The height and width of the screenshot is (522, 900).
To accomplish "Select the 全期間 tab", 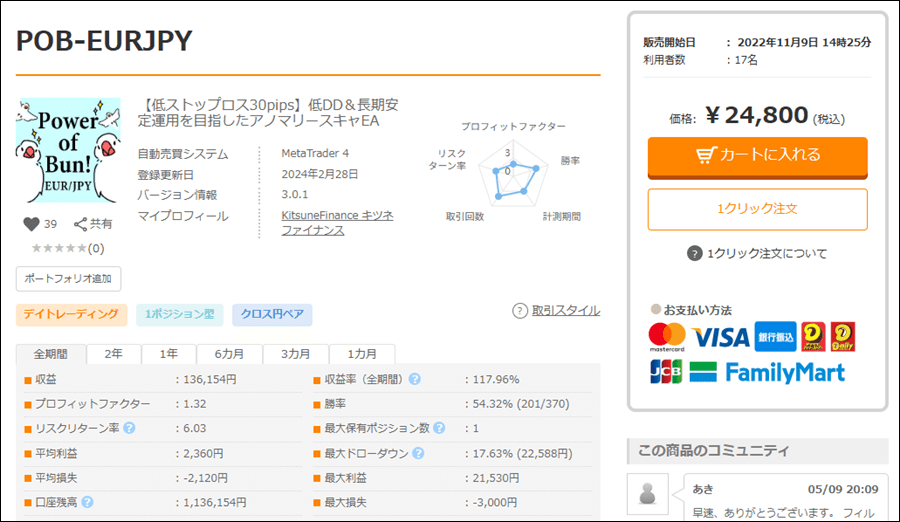I will (51, 354).
